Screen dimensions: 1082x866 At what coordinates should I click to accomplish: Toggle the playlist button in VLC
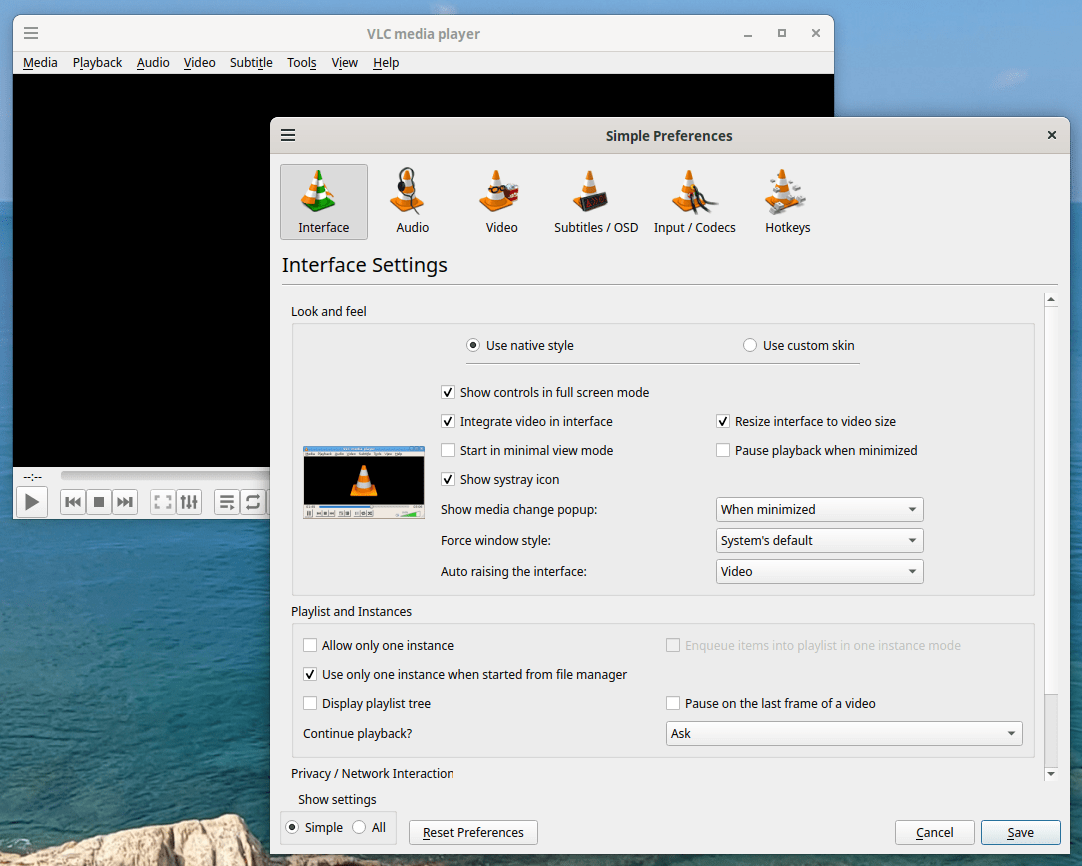(x=226, y=502)
